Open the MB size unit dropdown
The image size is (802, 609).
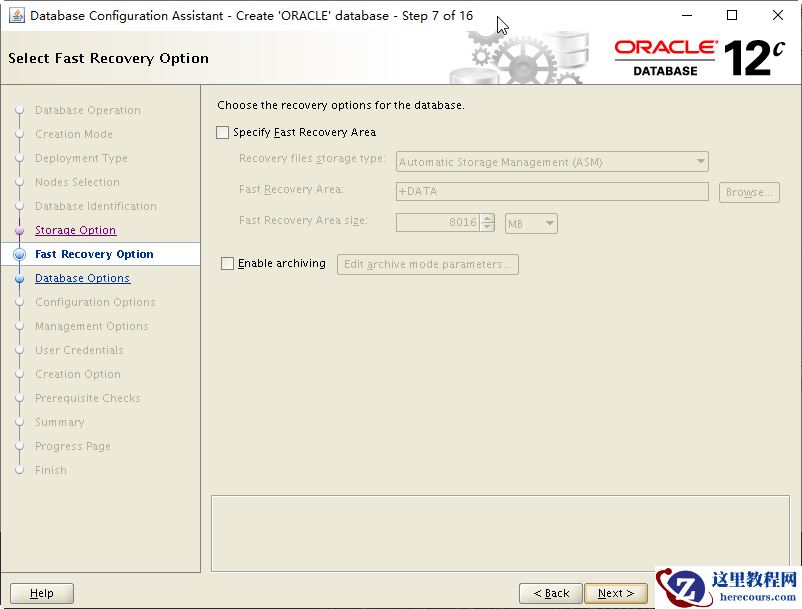click(531, 223)
